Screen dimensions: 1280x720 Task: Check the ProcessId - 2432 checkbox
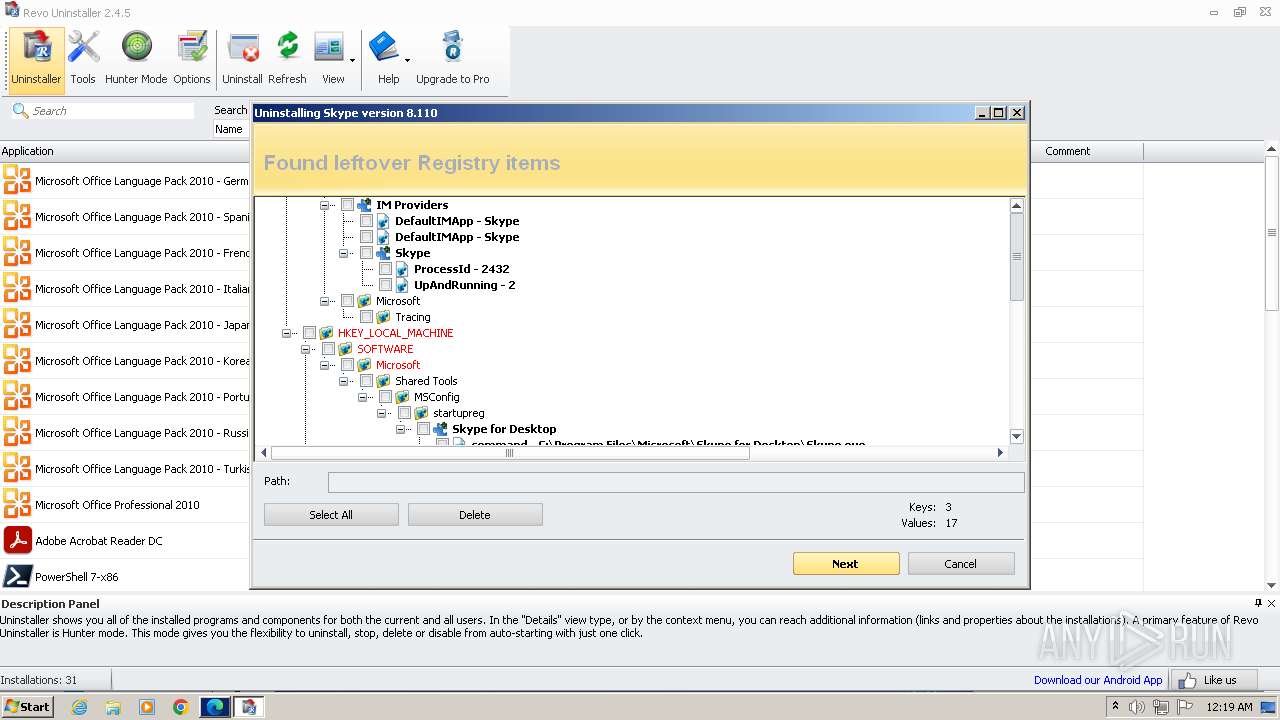385,269
